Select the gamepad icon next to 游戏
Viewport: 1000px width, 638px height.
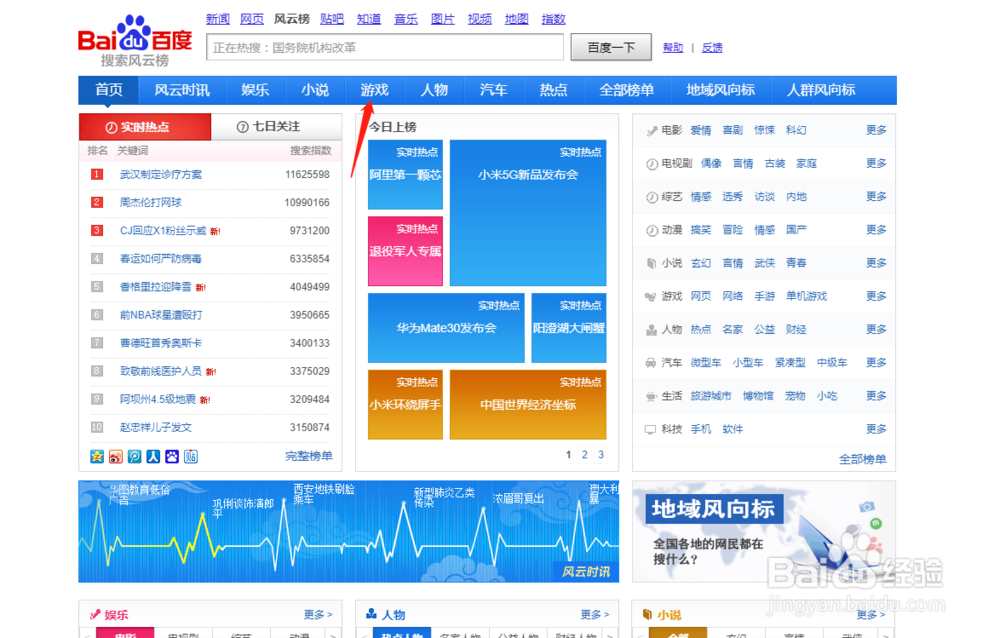click(x=651, y=295)
